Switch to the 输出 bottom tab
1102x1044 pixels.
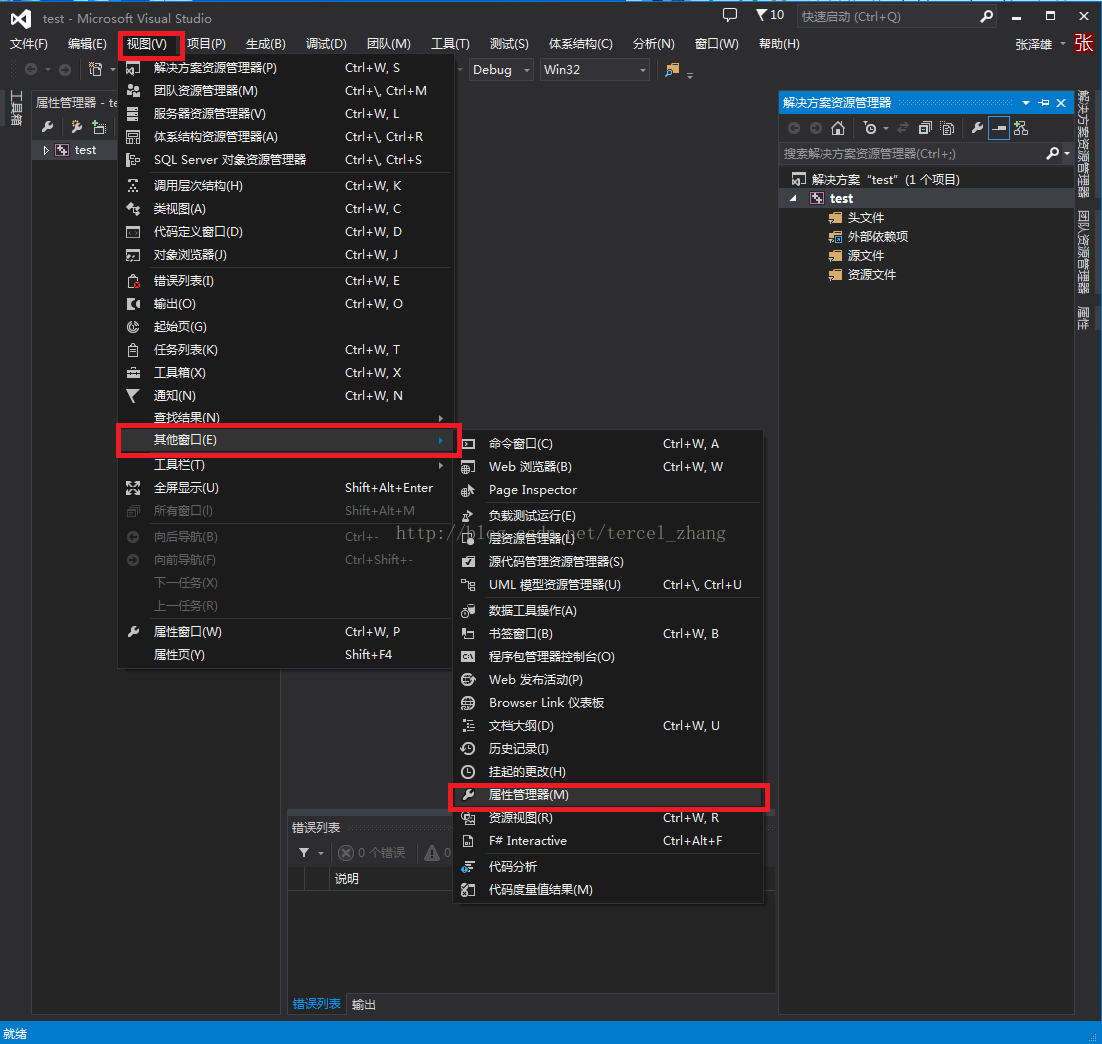click(x=363, y=1004)
